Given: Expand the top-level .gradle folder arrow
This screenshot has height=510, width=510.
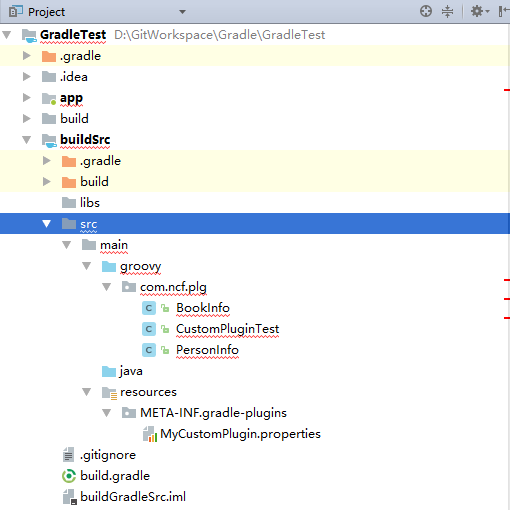Looking at the screenshot, I should [27, 56].
